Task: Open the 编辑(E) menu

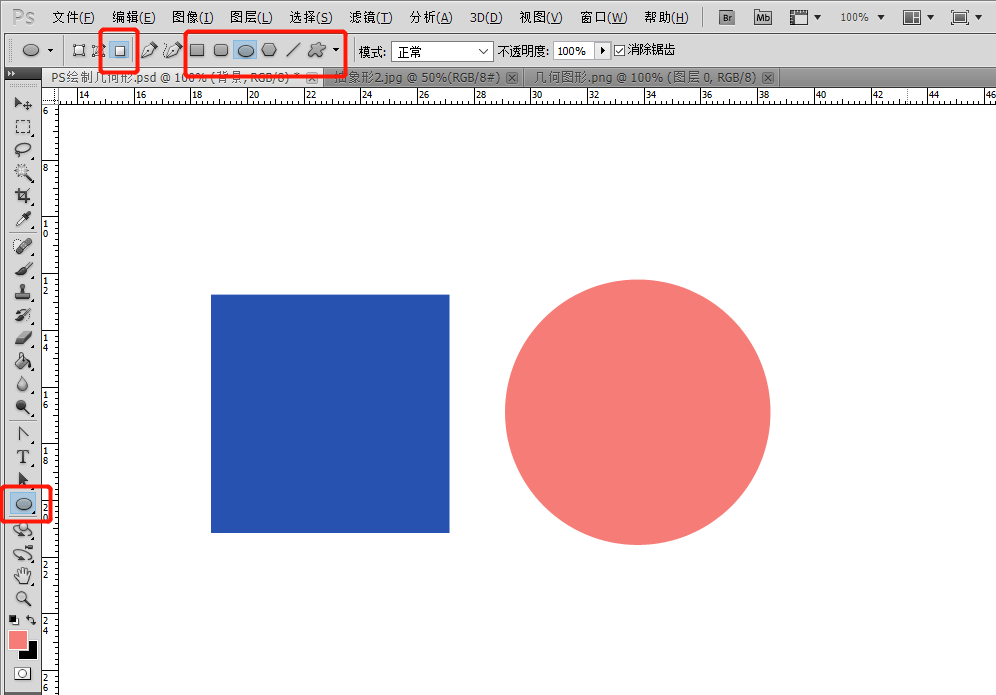Action: 133,17
